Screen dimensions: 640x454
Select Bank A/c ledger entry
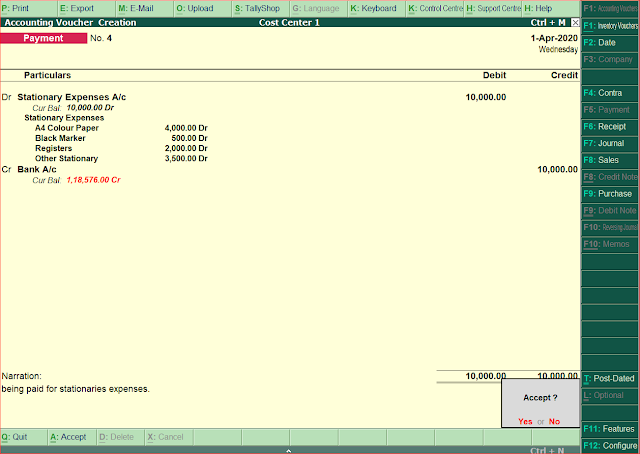click(37, 169)
